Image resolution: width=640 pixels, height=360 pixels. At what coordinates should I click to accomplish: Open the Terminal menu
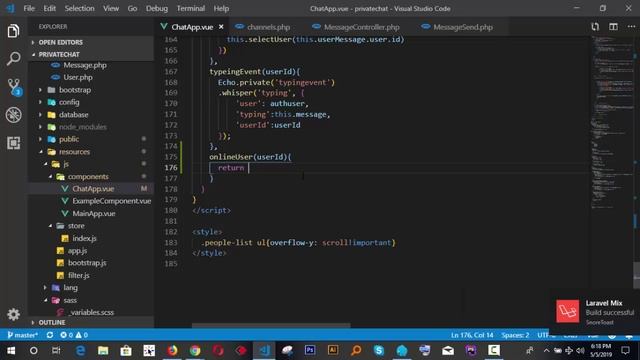pyautogui.click(x=191, y=8)
